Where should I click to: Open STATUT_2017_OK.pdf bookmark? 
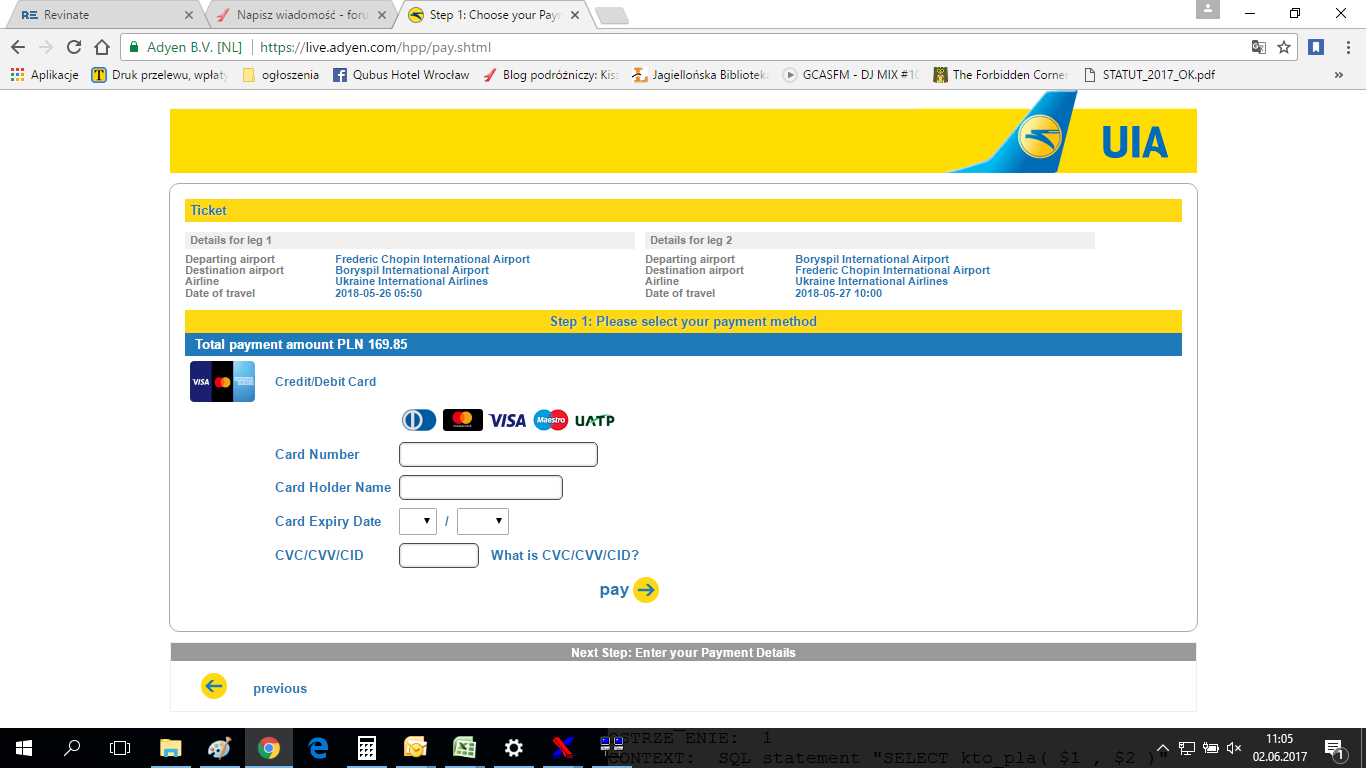tap(1149, 74)
